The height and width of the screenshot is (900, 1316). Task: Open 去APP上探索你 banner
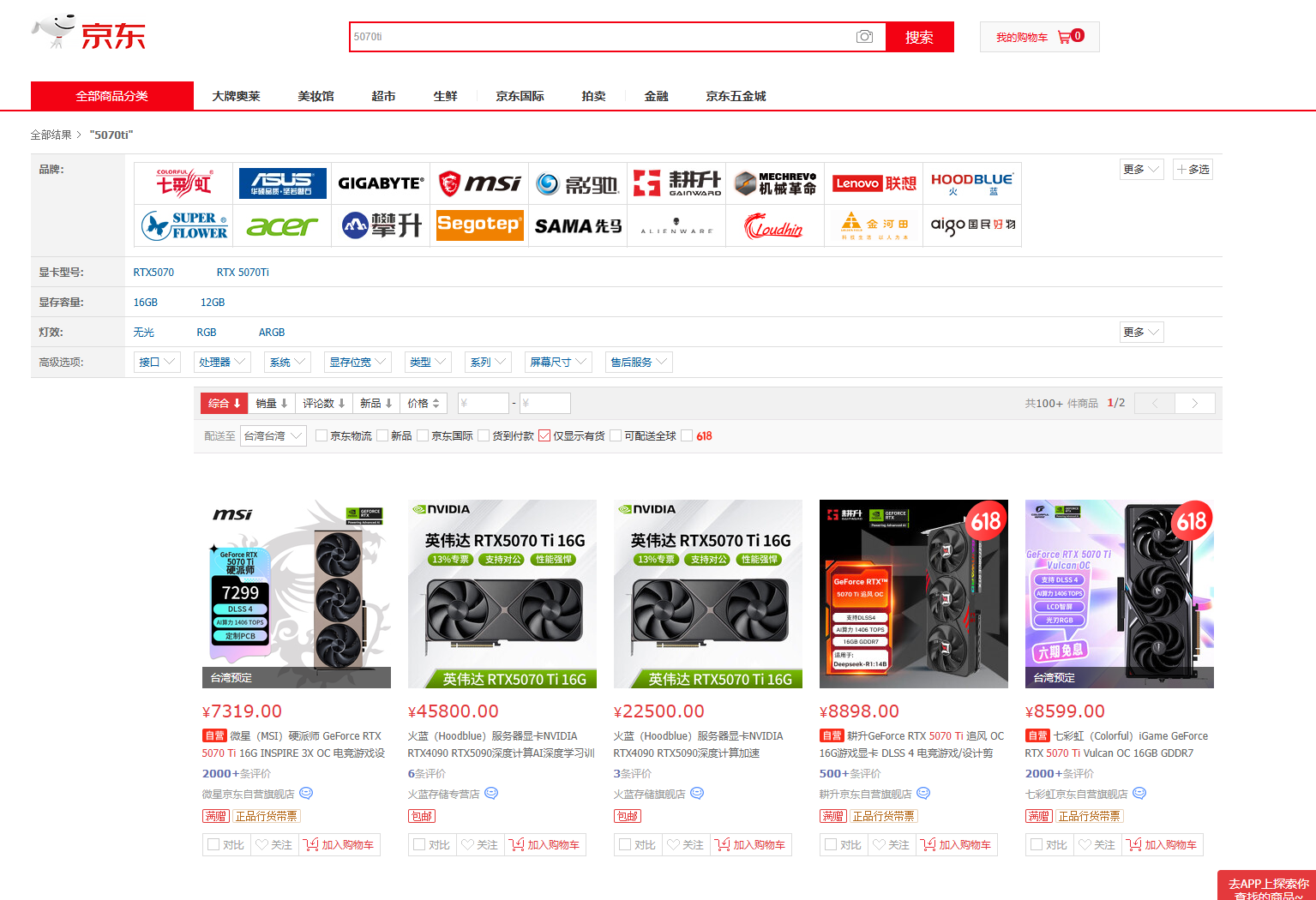tap(1267, 886)
